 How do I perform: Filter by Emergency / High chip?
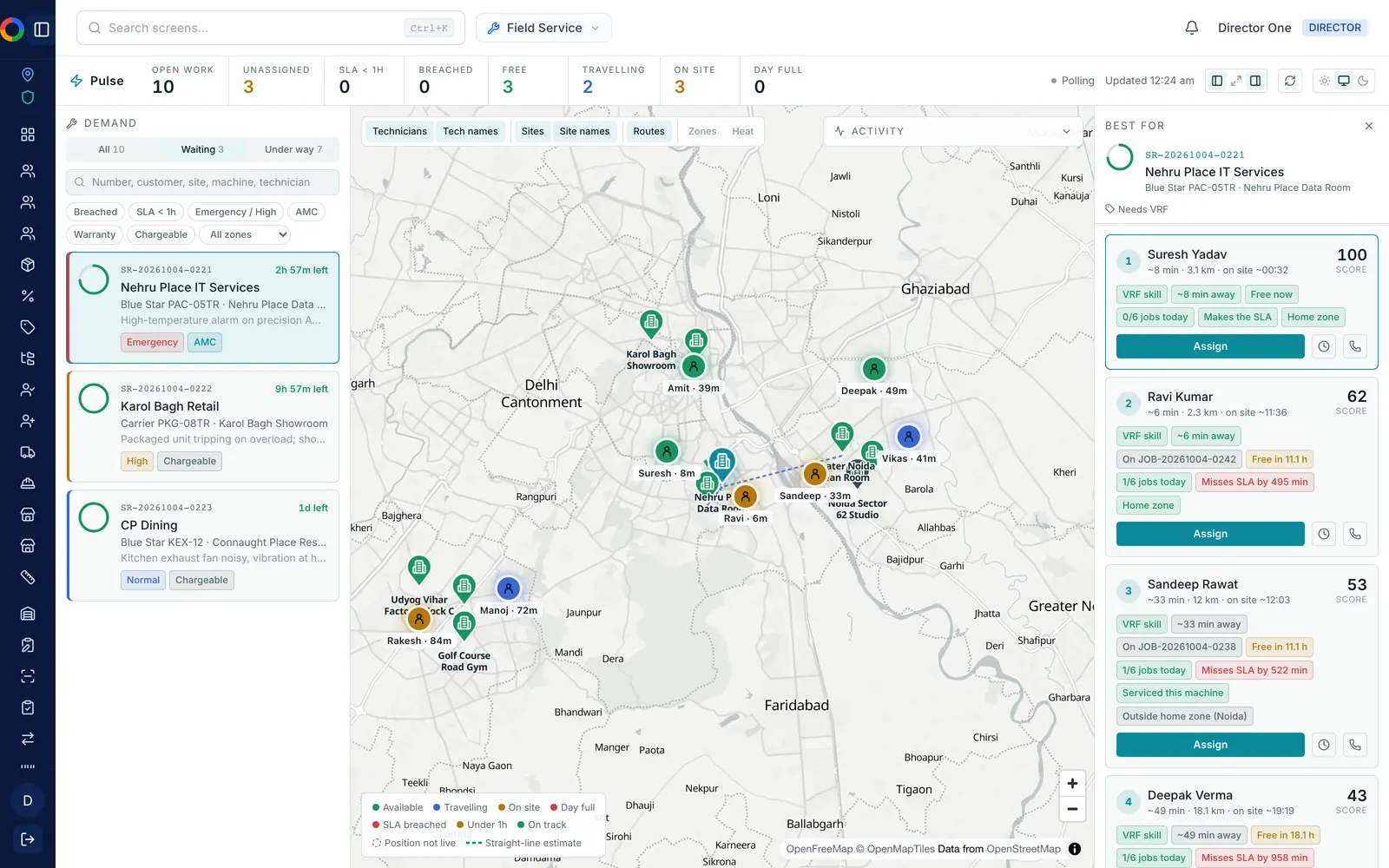point(235,212)
